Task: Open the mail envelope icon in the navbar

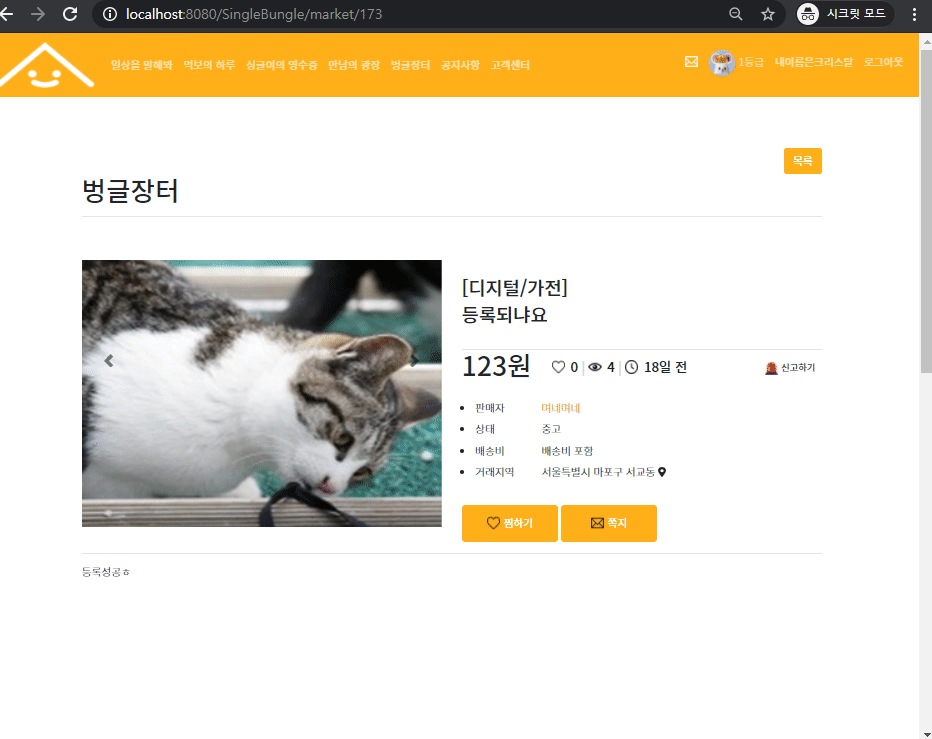Action: [691, 62]
